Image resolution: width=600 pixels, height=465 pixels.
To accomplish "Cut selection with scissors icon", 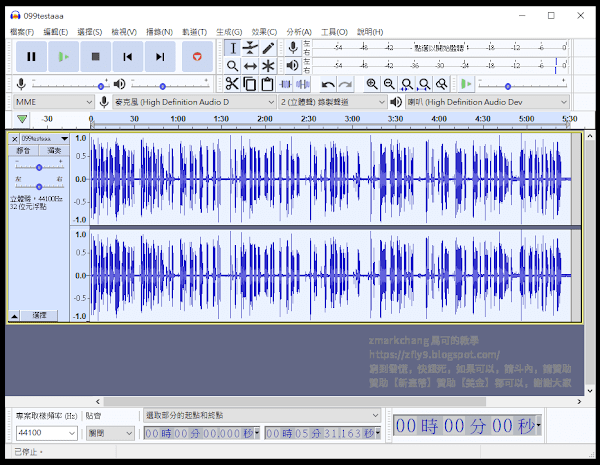I will tap(232, 83).
